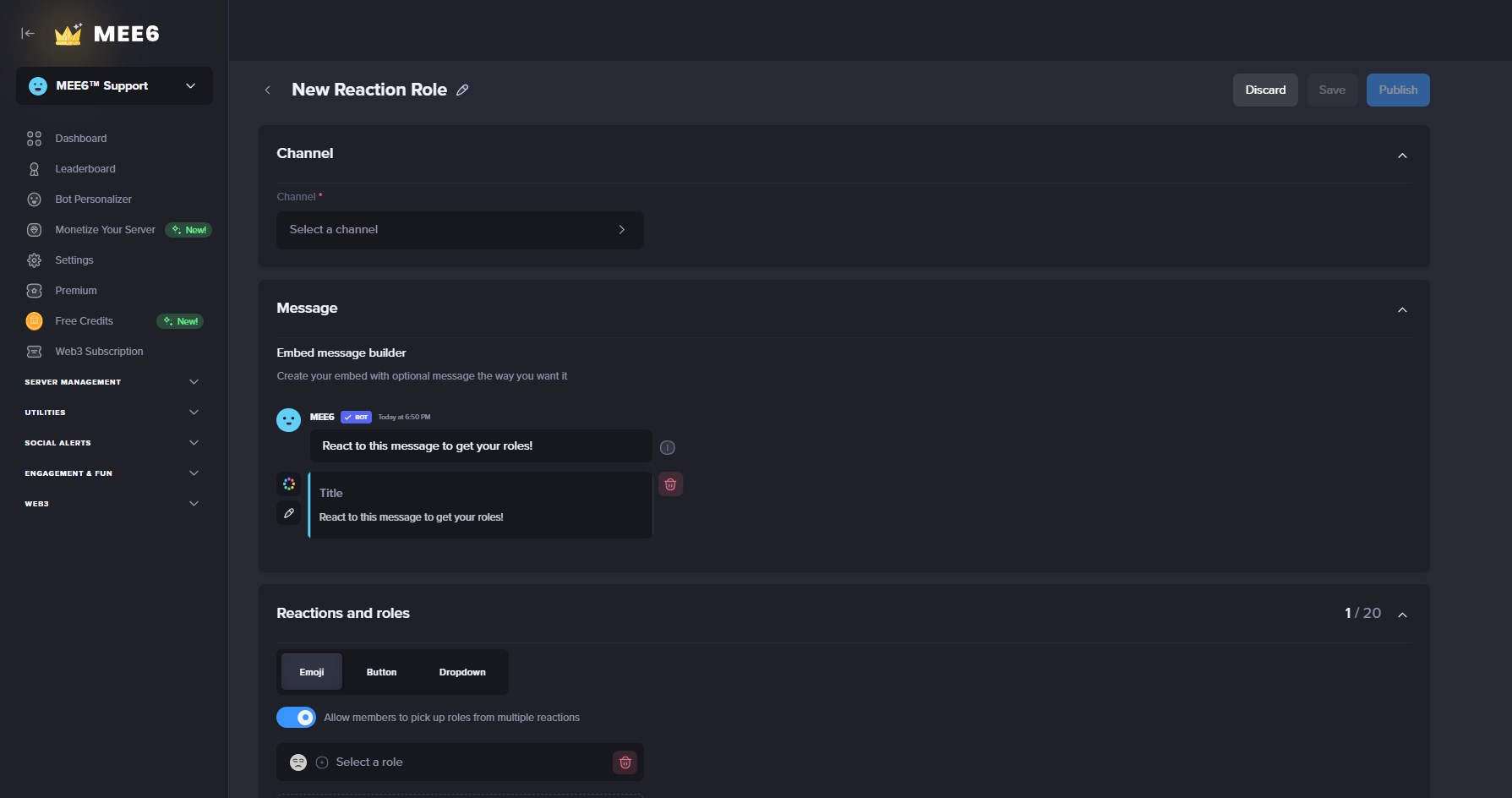Click the MEE6 crown logo
This screenshot has width=1512, height=798.
point(68,34)
